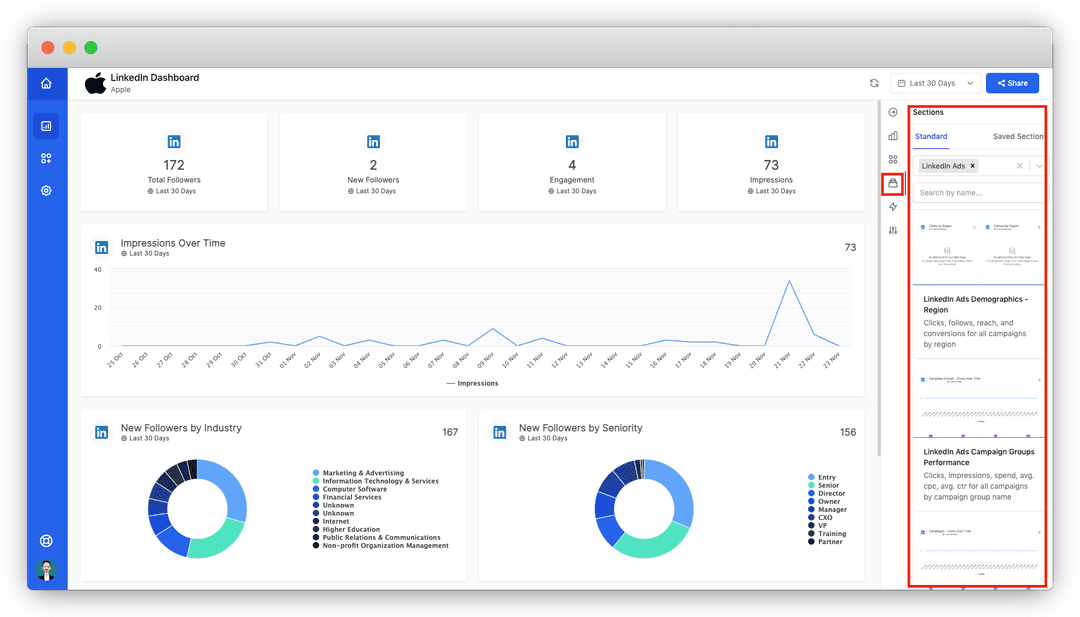
Task: Click LinkedIn icon on Impressions card
Action: (x=771, y=142)
